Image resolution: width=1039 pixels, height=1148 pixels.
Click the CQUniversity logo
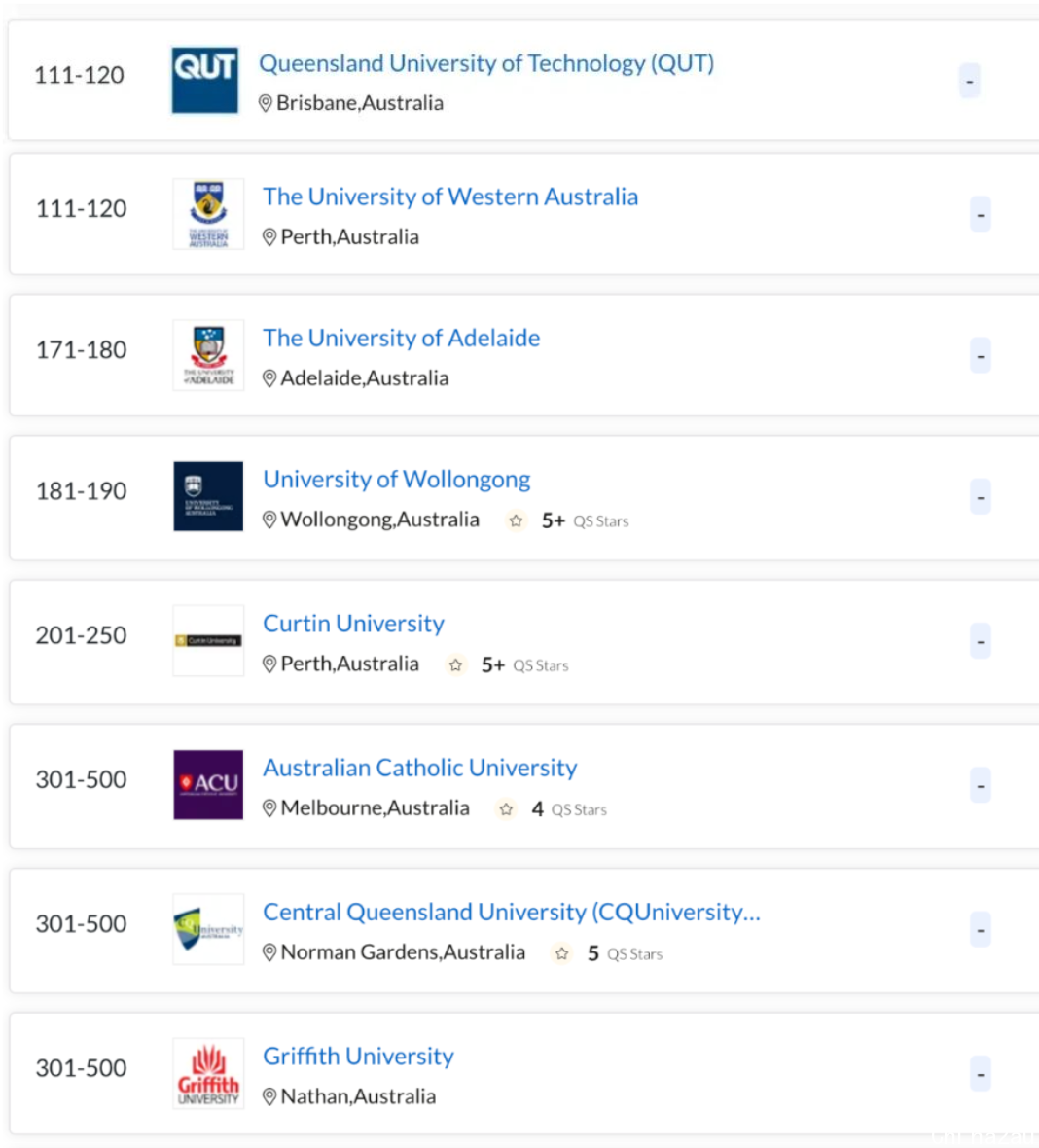click(209, 929)
